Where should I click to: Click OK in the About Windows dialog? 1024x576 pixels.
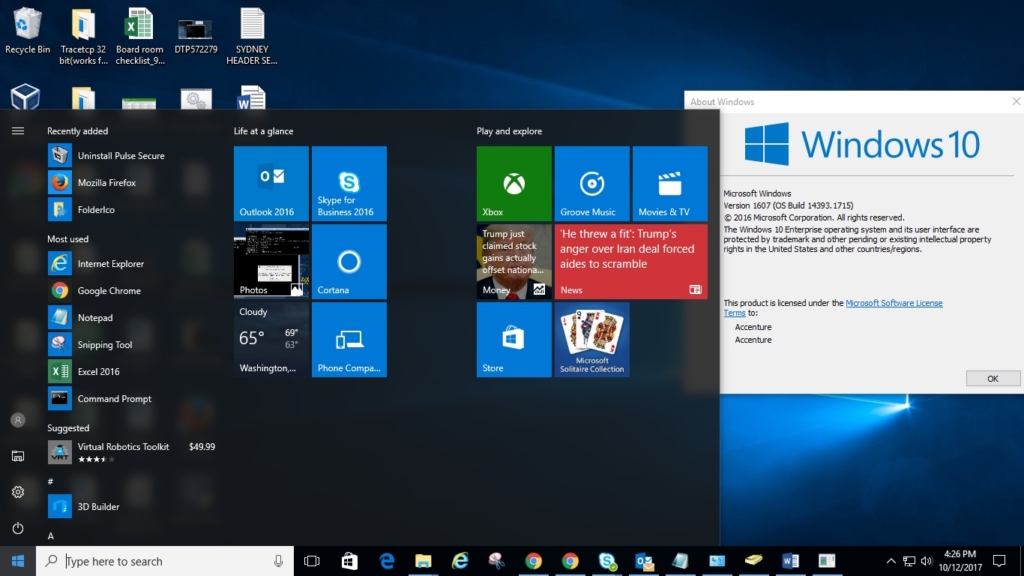point(992,378)
